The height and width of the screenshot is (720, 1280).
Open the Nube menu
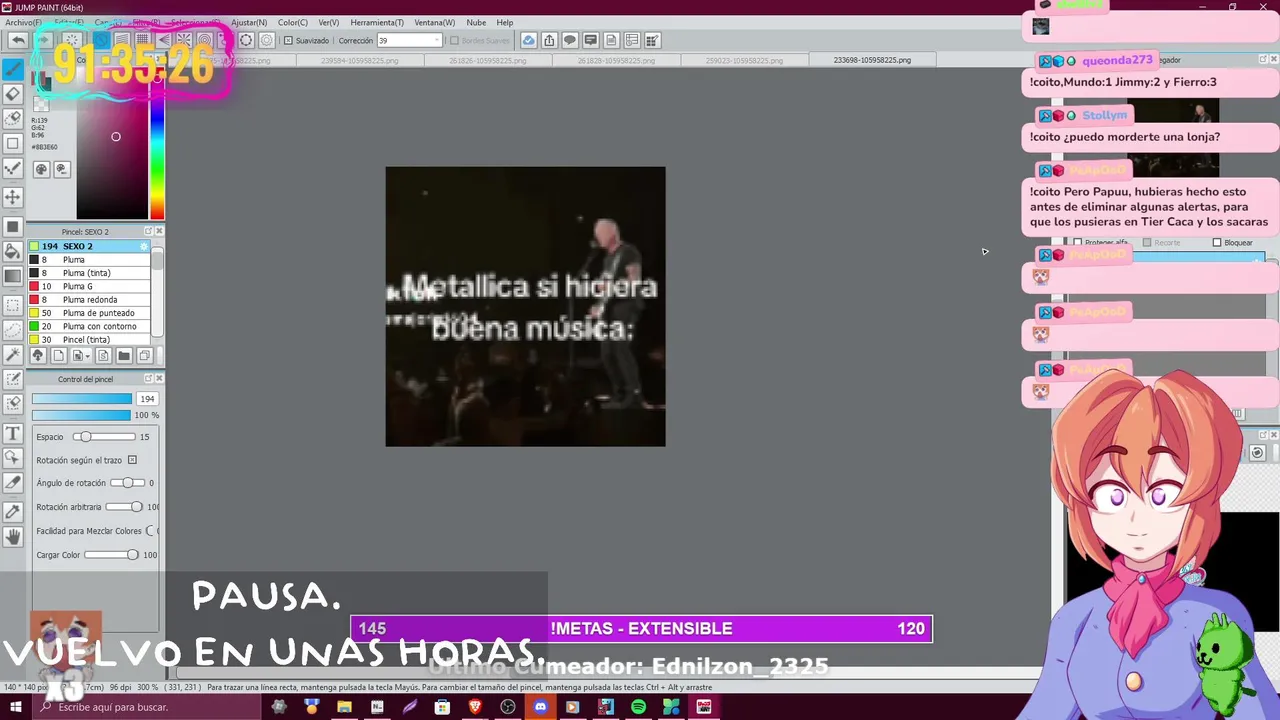[476, 22]
